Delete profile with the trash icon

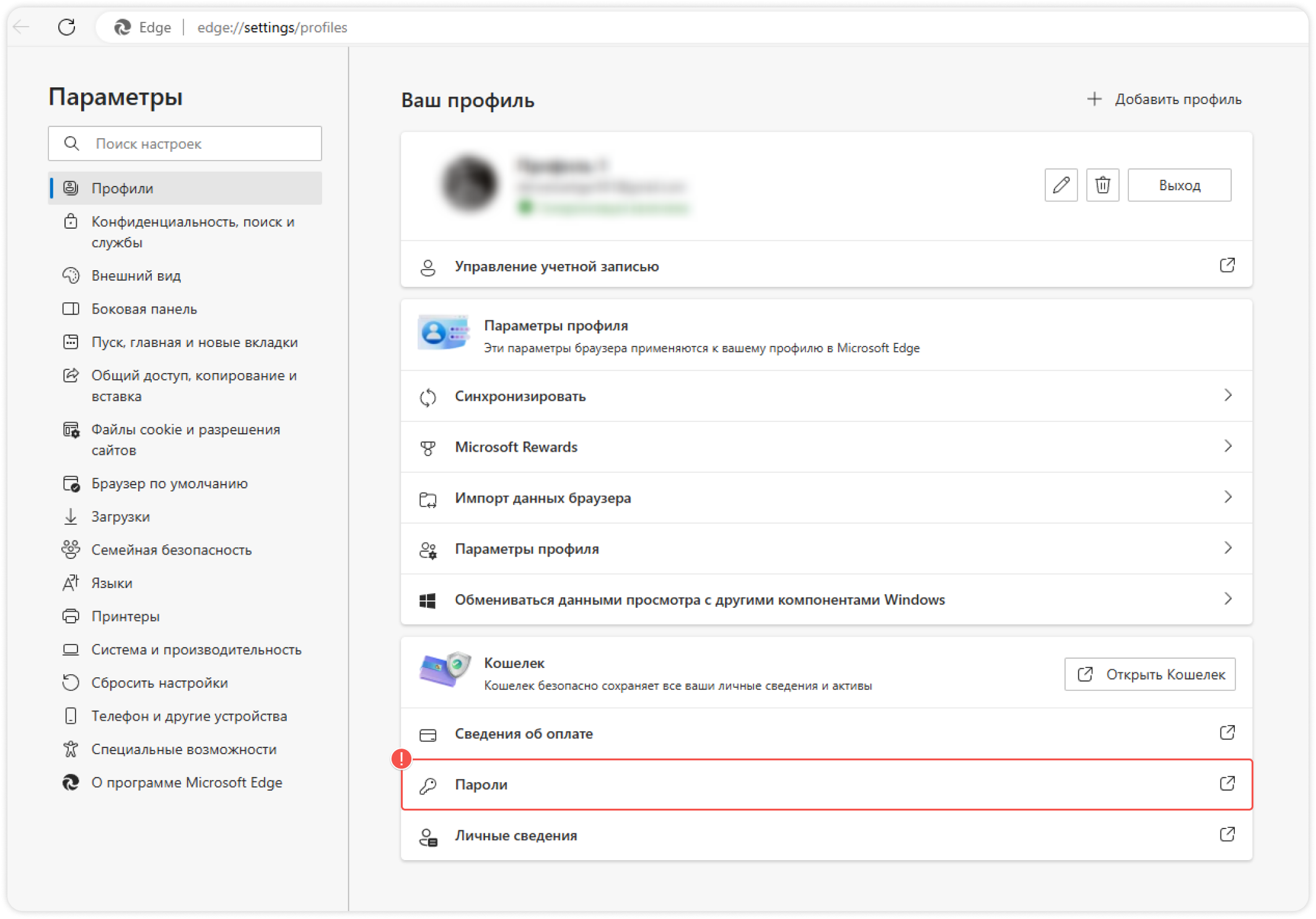(1102, 185)
